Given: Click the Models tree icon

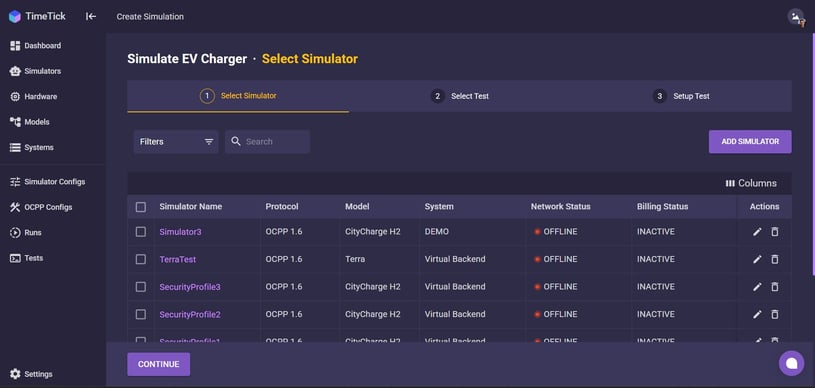Looking at the screenshot, I should click(15, 122).
